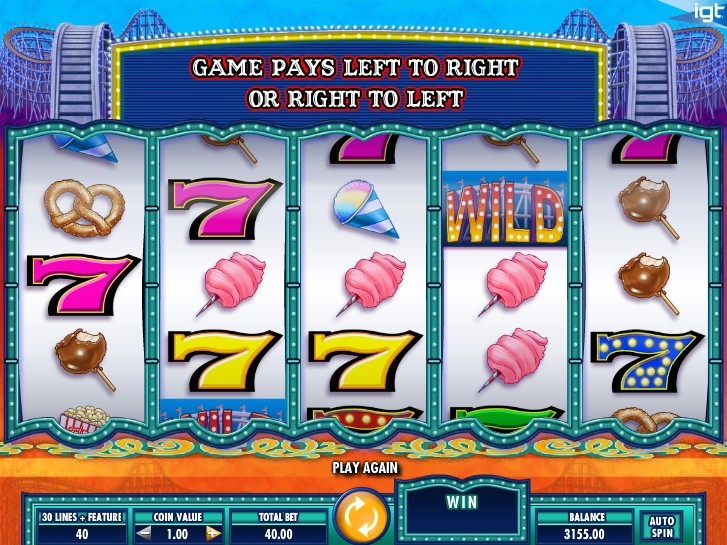Select the WILD symbol on the fourth reel

click(x=505, y=210)
